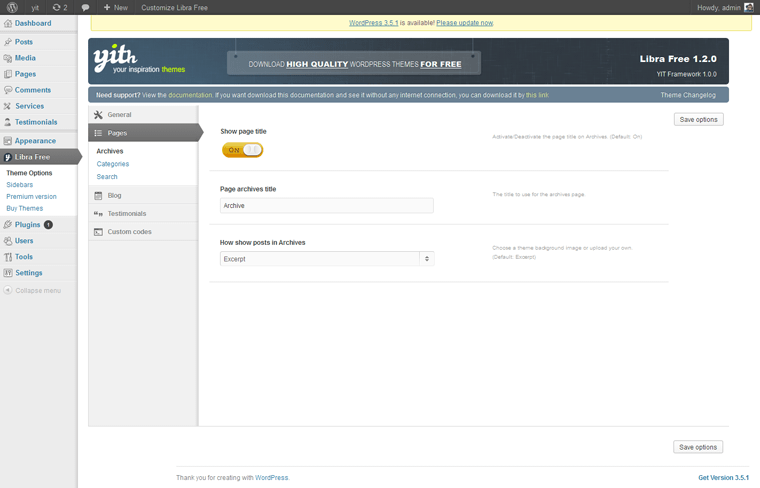Click the Appearance icon

pyautogui.click(x=8, y=141)
